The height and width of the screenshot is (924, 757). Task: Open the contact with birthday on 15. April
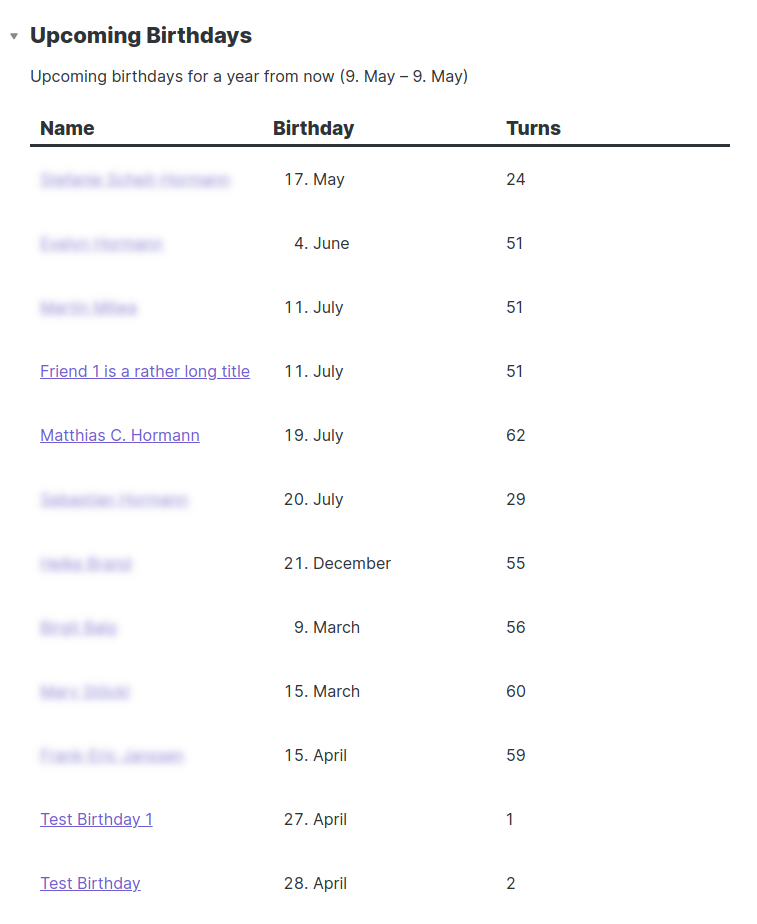pos(112,755)
